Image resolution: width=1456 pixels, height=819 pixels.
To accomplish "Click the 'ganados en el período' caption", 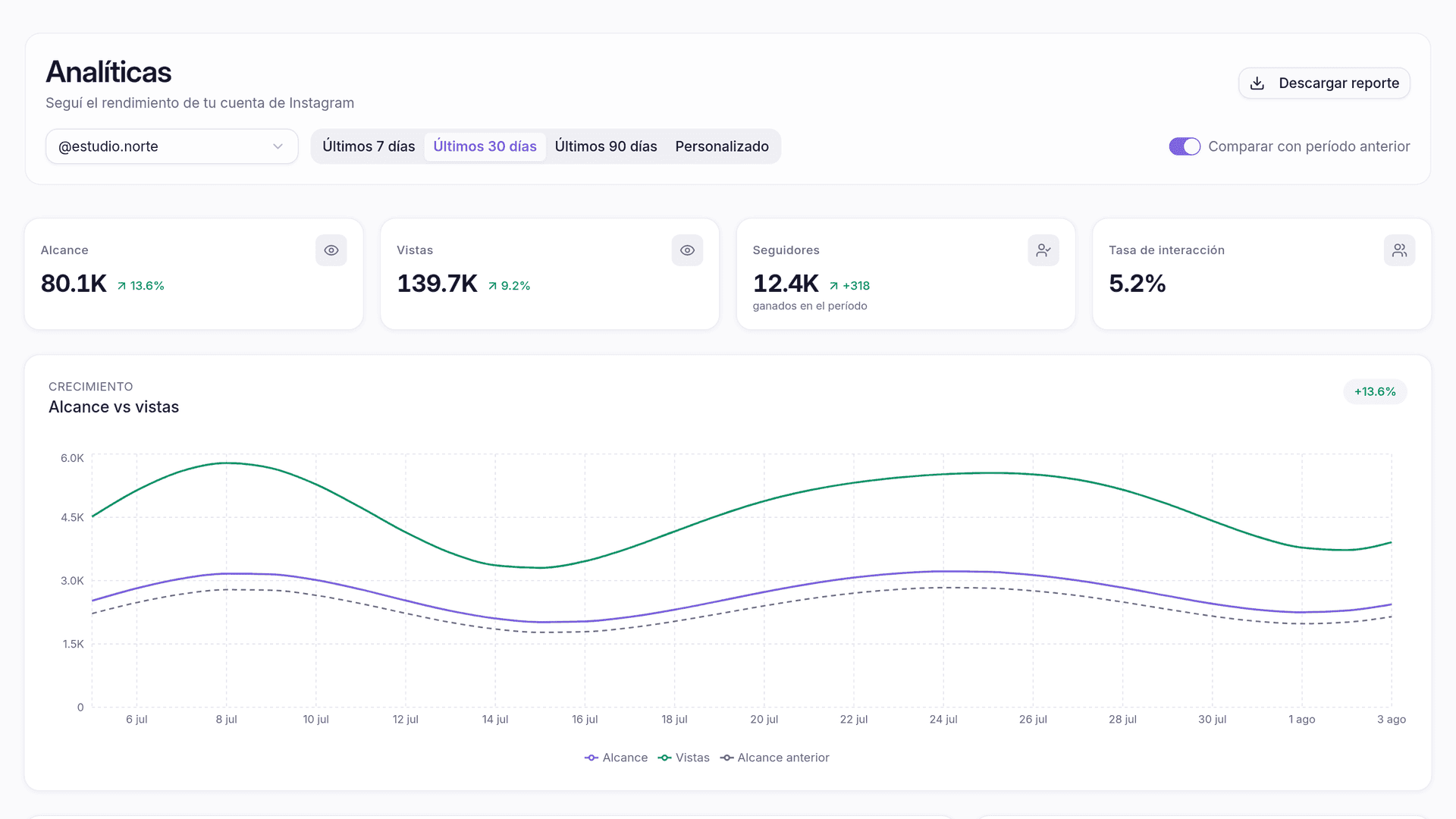I will [810, 306].
